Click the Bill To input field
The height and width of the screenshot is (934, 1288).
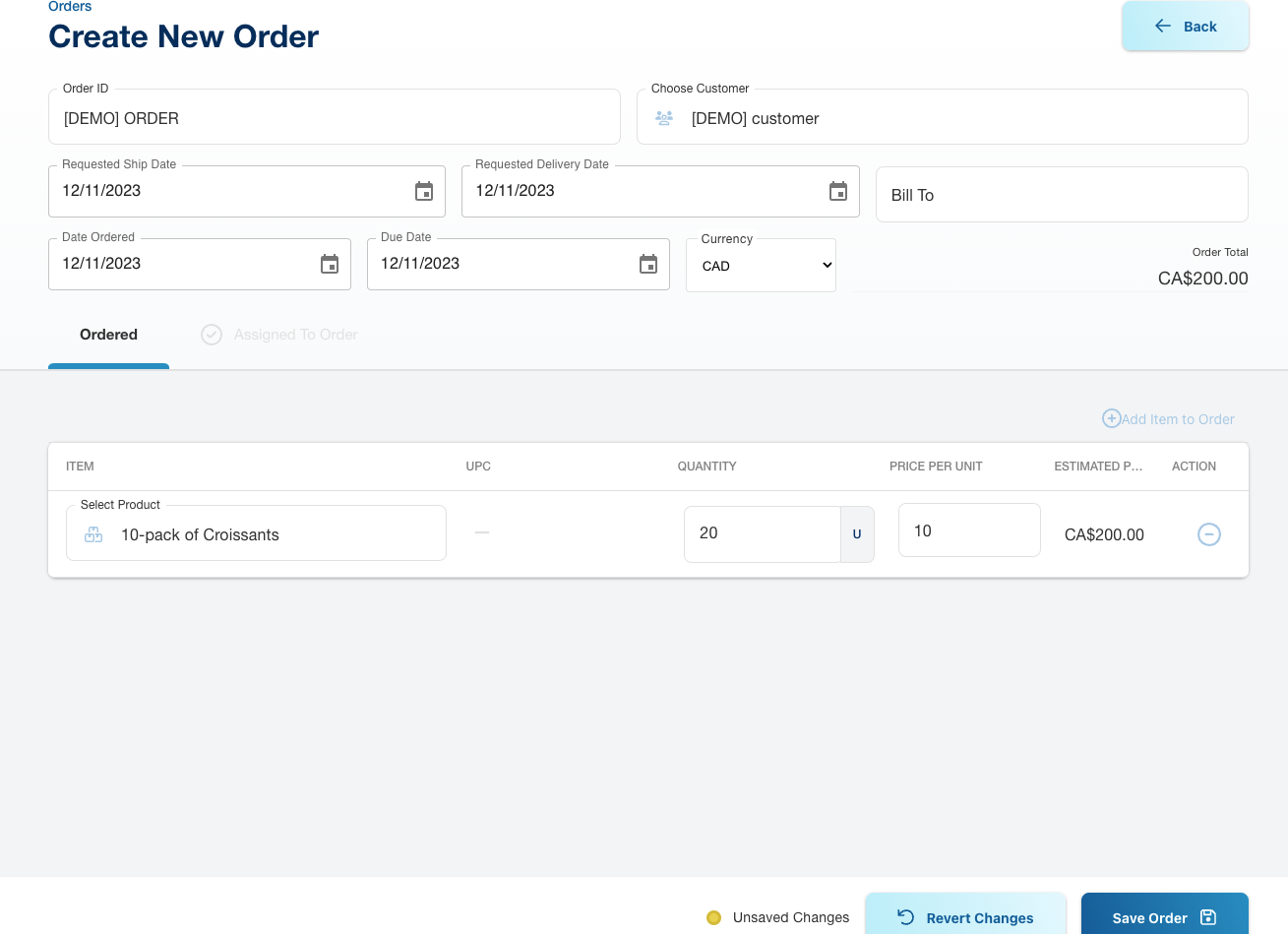1061,195
